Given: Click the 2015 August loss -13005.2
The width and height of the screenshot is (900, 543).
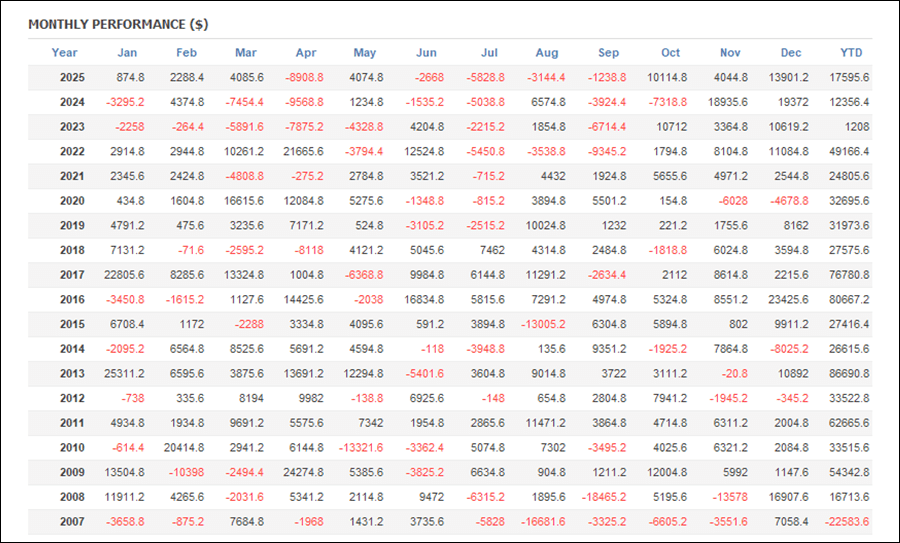Looking at the screenshot, I should click(541, 325).
